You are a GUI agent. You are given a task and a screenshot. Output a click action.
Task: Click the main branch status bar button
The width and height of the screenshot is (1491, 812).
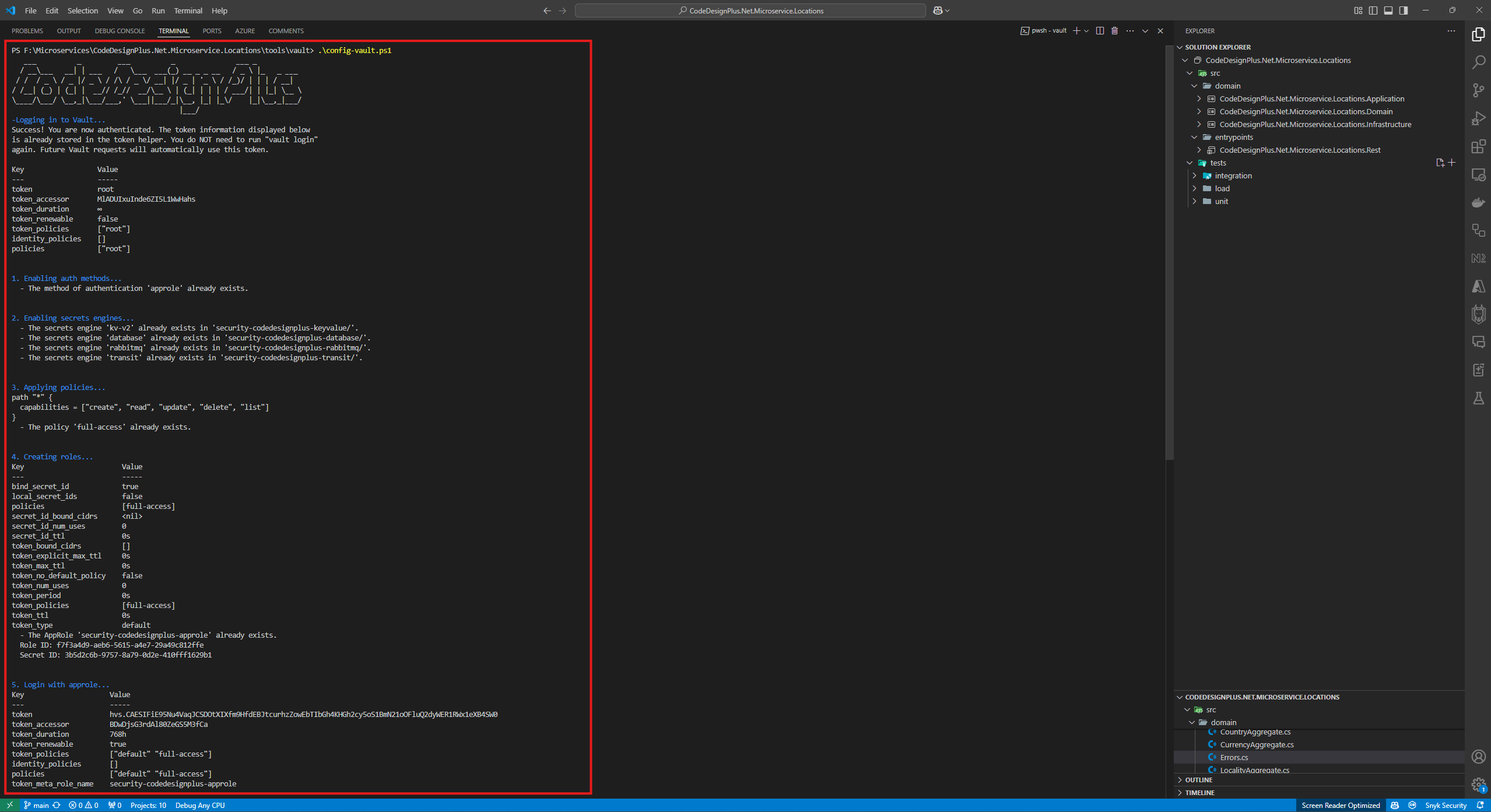coord(36,805)
